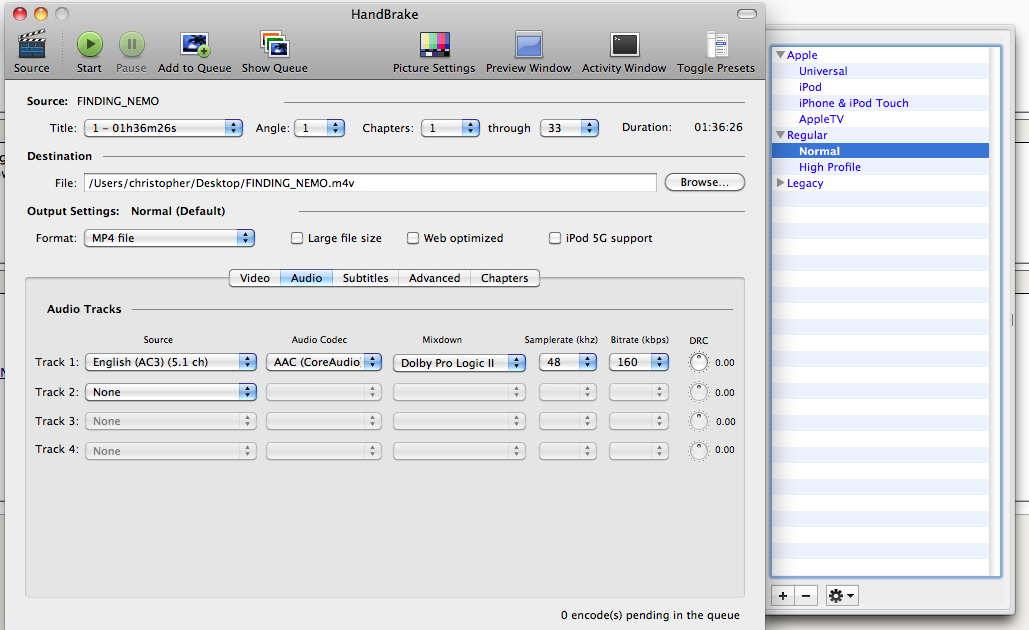Click the Normal (Default) output settings text
Image resolution: width=1029 pixels, height=630 pixels.
pyautogui.click(x=178, y=211)
